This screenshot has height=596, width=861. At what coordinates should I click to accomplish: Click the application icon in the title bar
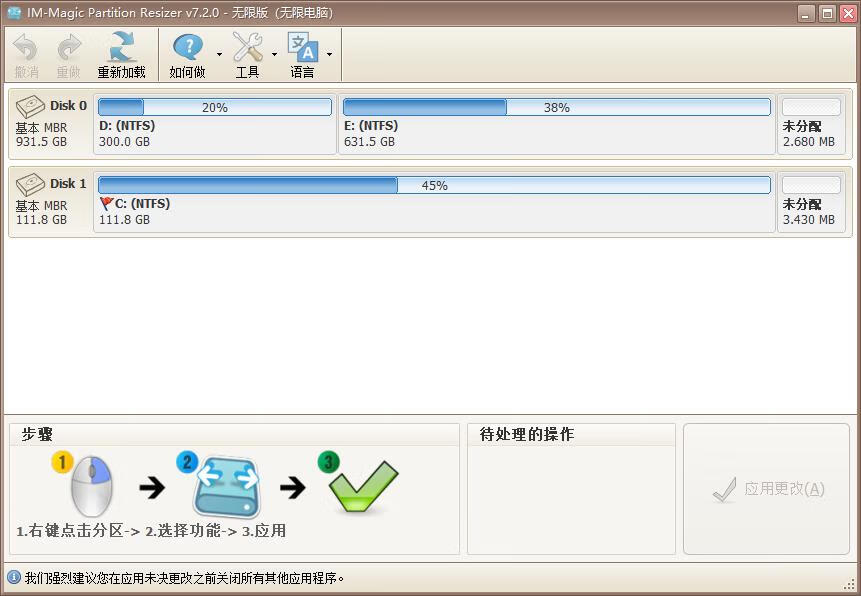tap(14, 13)
